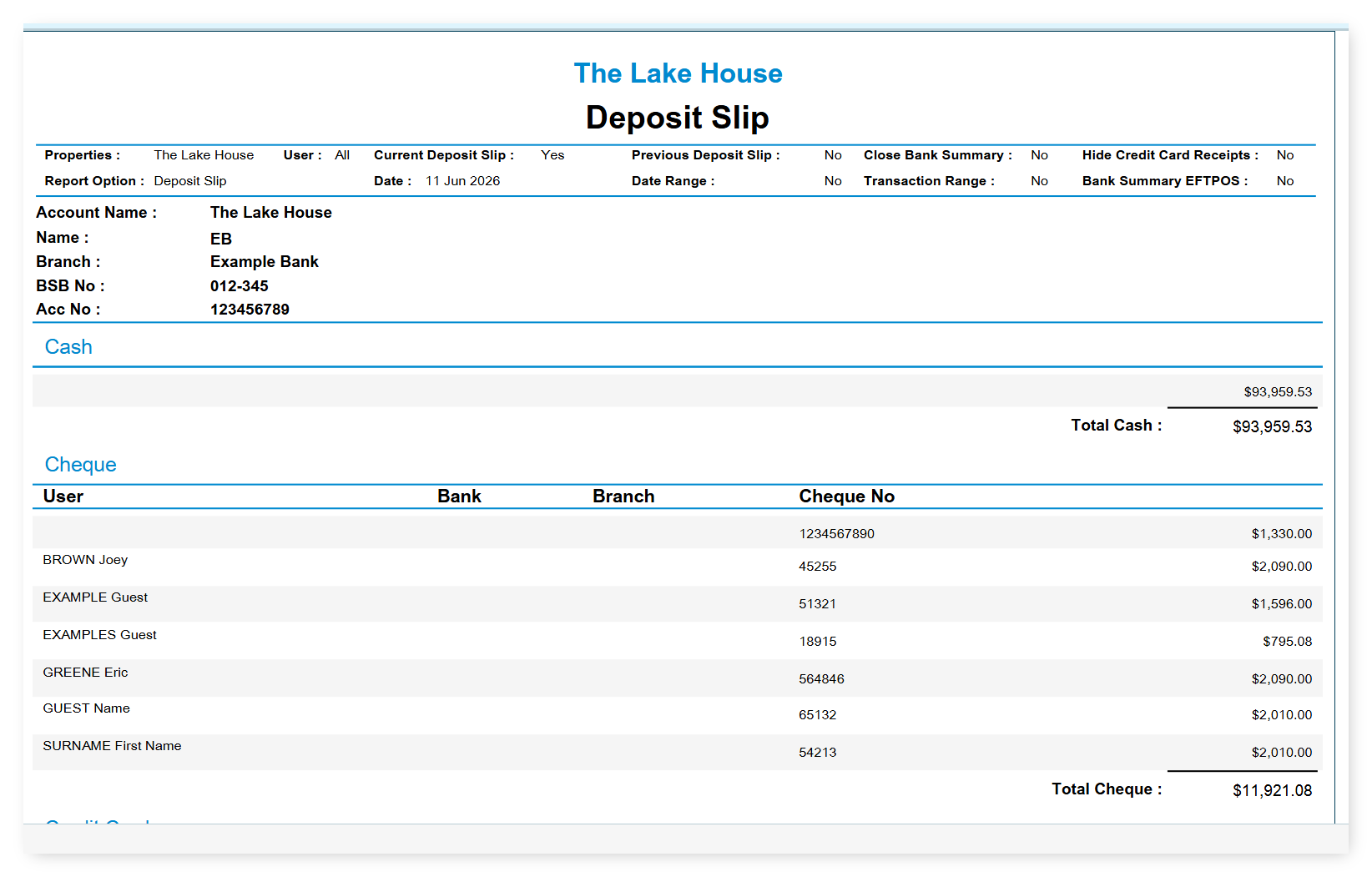Click the 'The Lake House' report title
This screenshot has height=877, width=1372.
tap(678, 73)
